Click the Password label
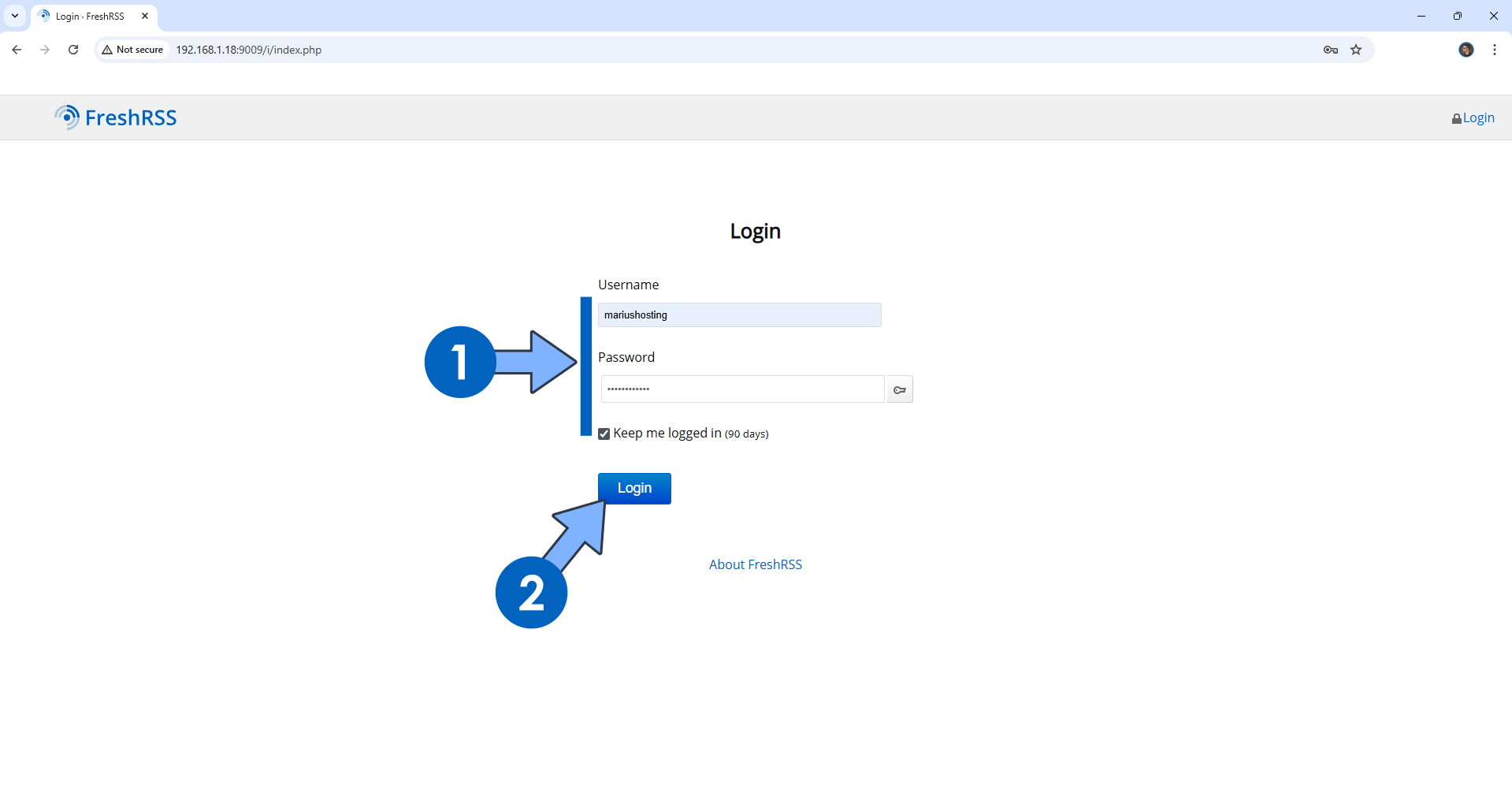 click(626, 357)
